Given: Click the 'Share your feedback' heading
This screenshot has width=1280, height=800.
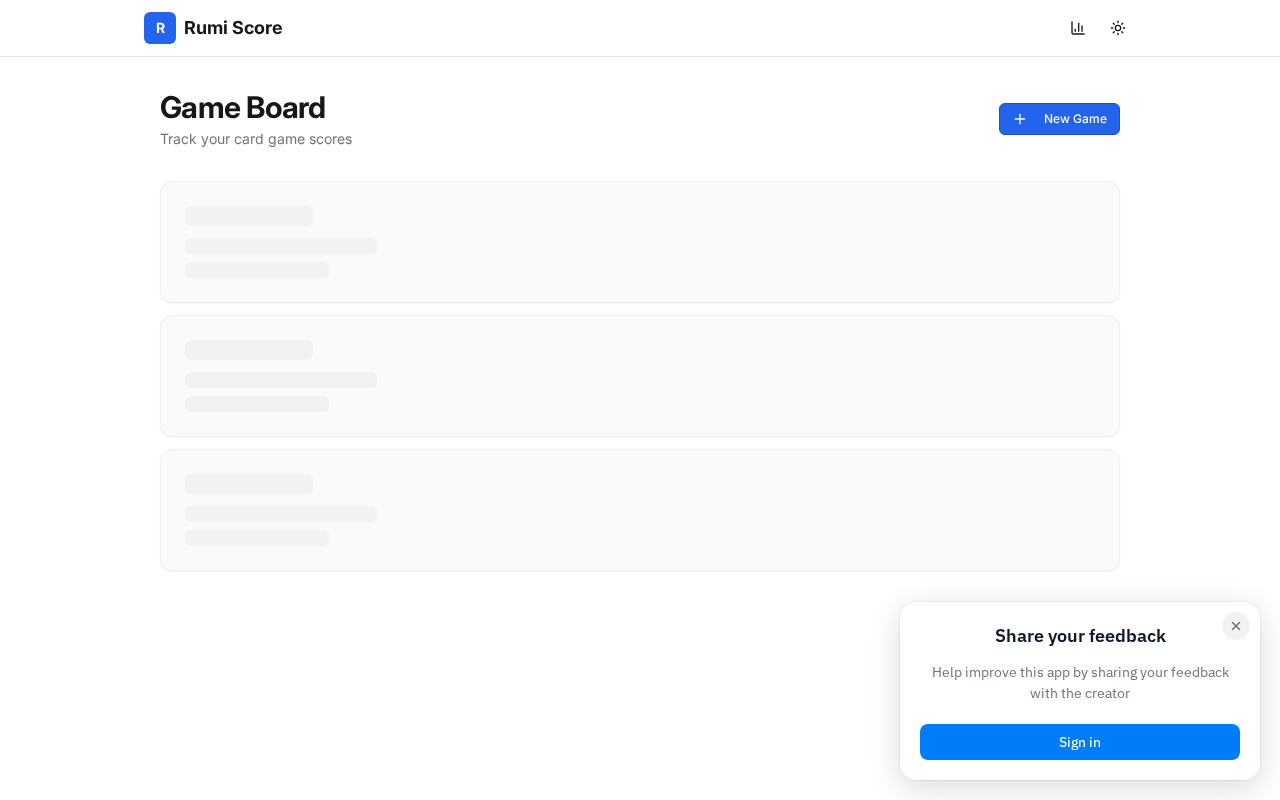Looking at the screenshot, I should tap(1080, 636).
